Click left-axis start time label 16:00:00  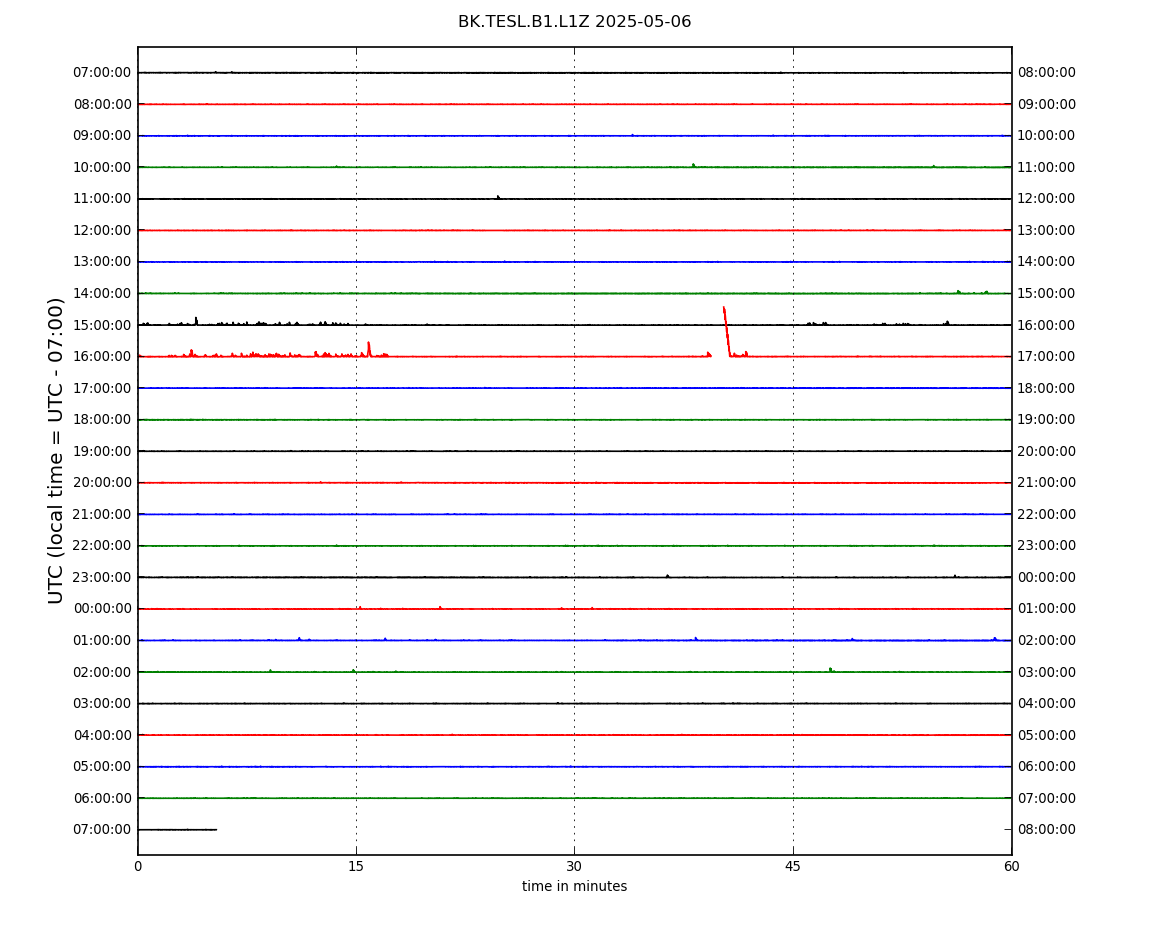coord(103,357)
